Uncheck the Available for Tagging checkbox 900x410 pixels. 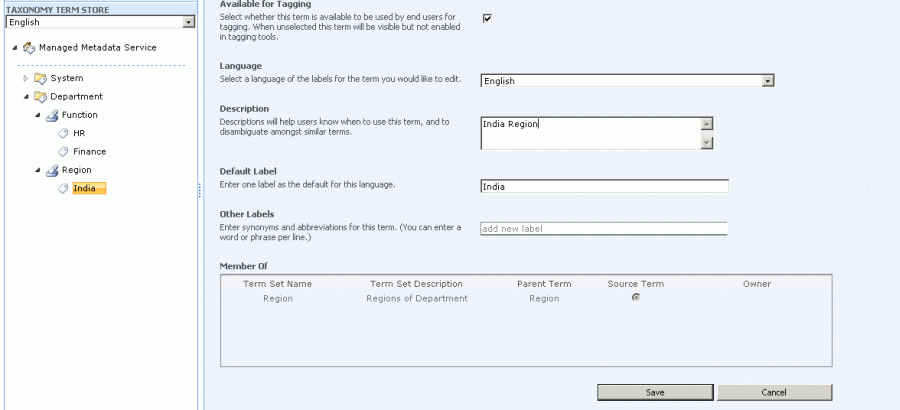click(x=487, y=18)
